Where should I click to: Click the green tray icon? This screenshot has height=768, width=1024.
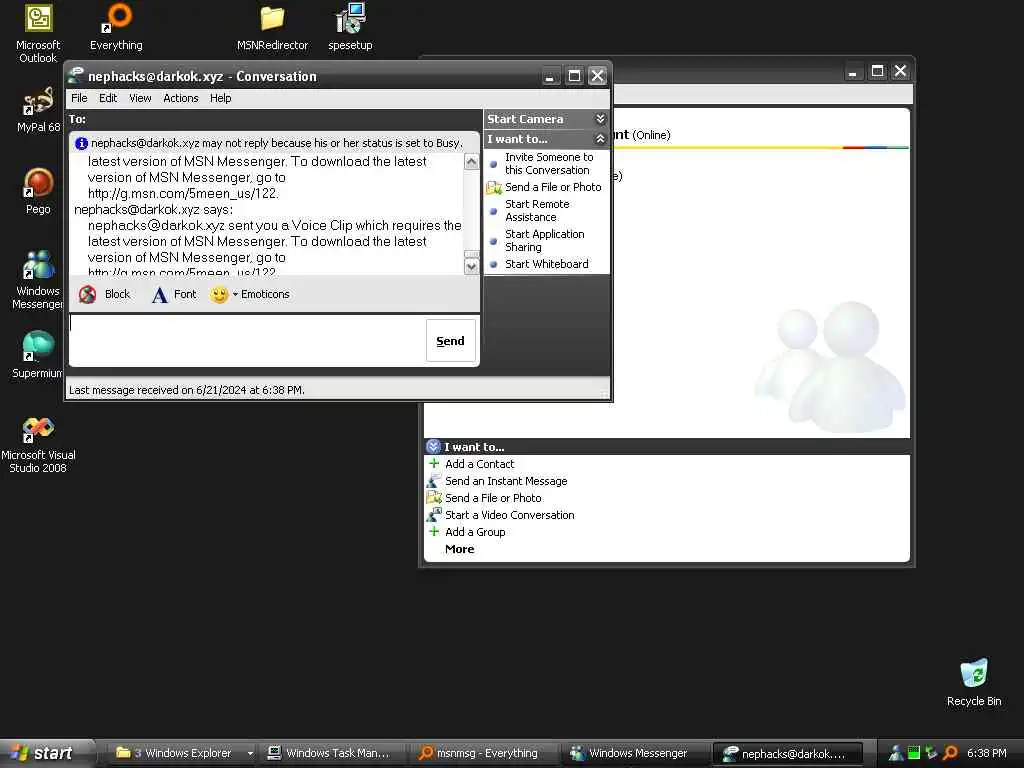914,753
